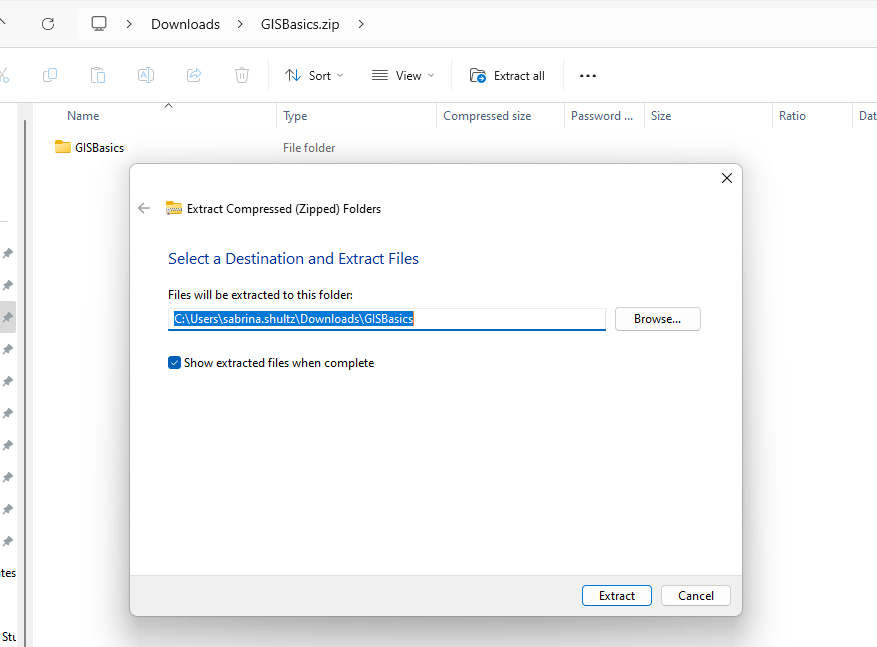This screenshot has width=877, height=647.
Task: Uncheck Show extracted files when complete
Action: (x=175, y=363)
